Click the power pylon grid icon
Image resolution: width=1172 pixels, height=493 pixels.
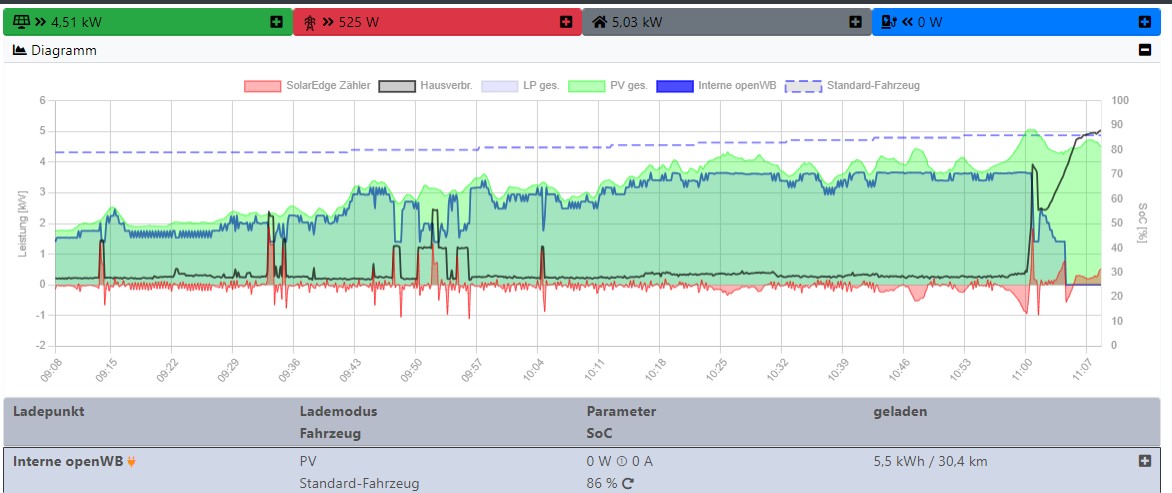310,22
